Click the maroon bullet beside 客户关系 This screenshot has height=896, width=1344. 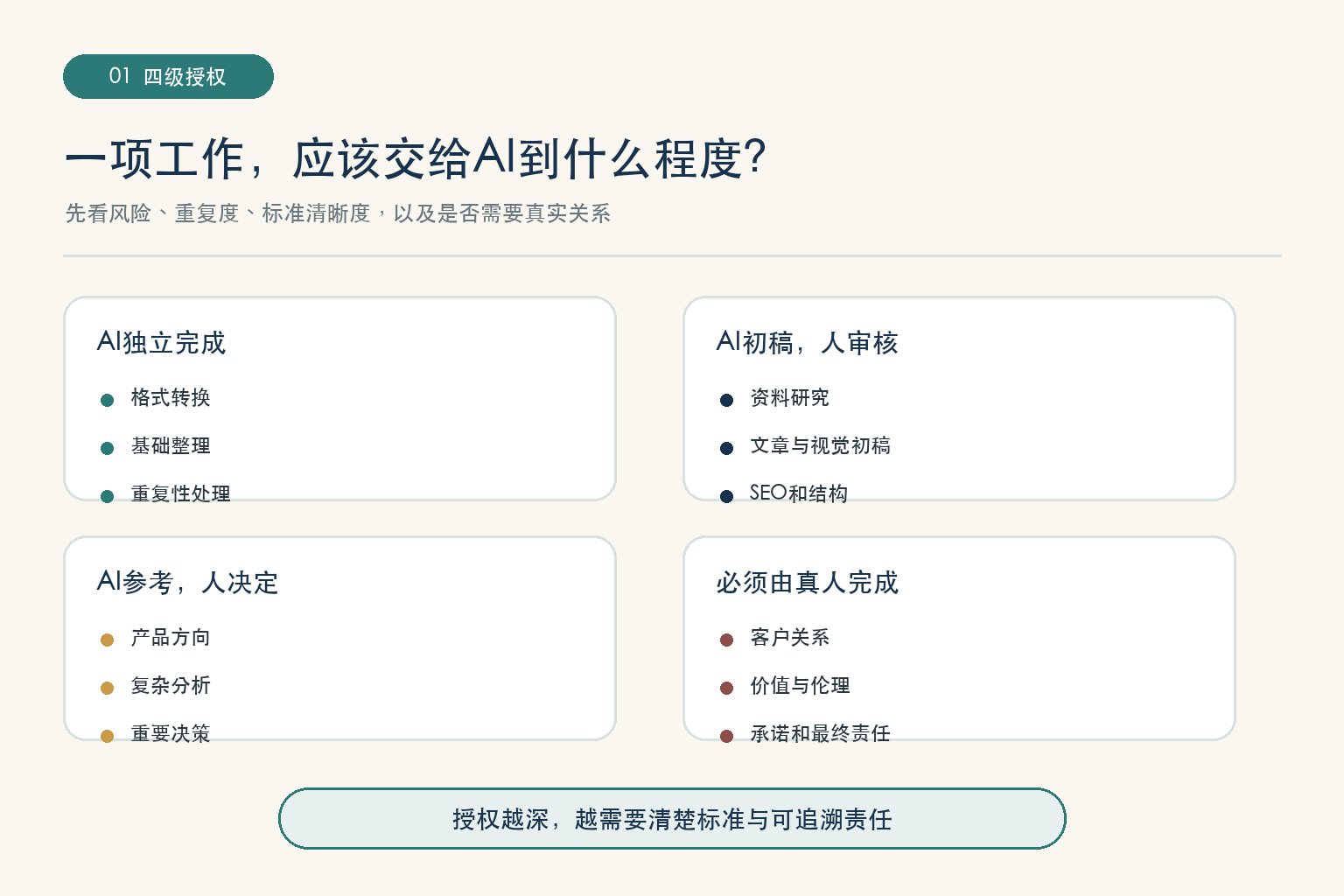726,640
